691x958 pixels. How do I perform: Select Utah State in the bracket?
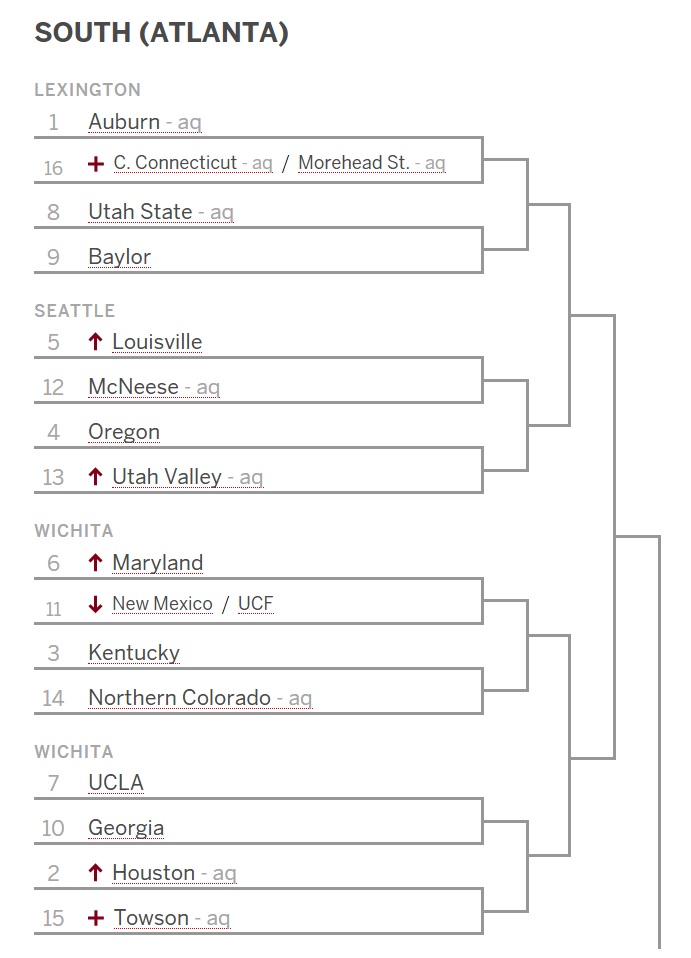pos(140,212)
